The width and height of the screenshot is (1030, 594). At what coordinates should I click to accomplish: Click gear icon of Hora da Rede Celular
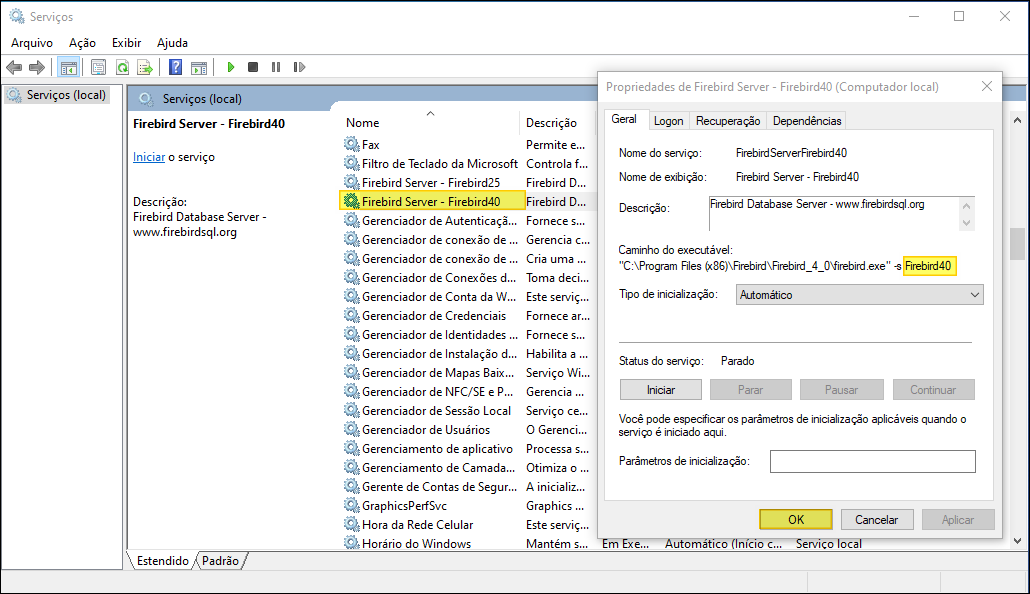(x=352, y=524)
